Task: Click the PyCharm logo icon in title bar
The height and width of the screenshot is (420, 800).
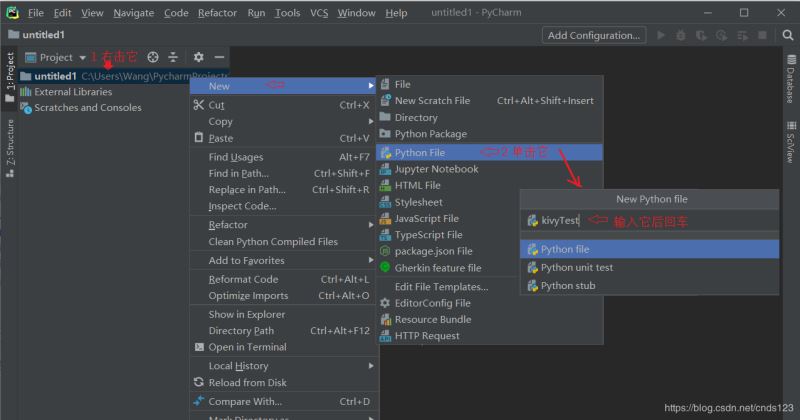Action: 12,13
